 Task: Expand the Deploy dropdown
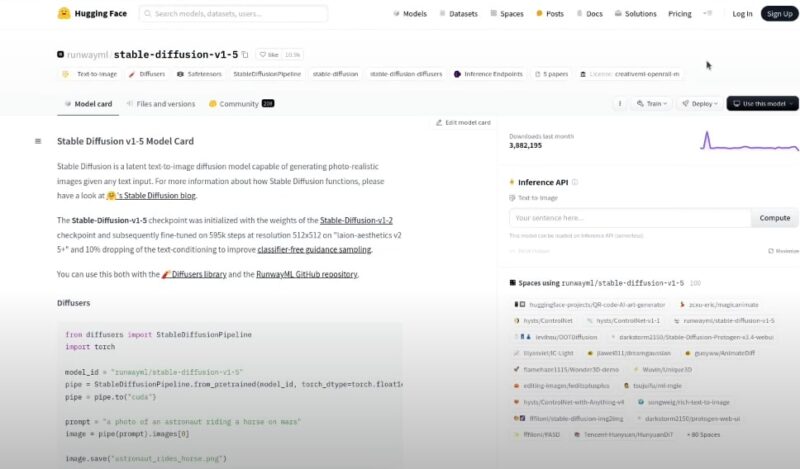[699, 103]
